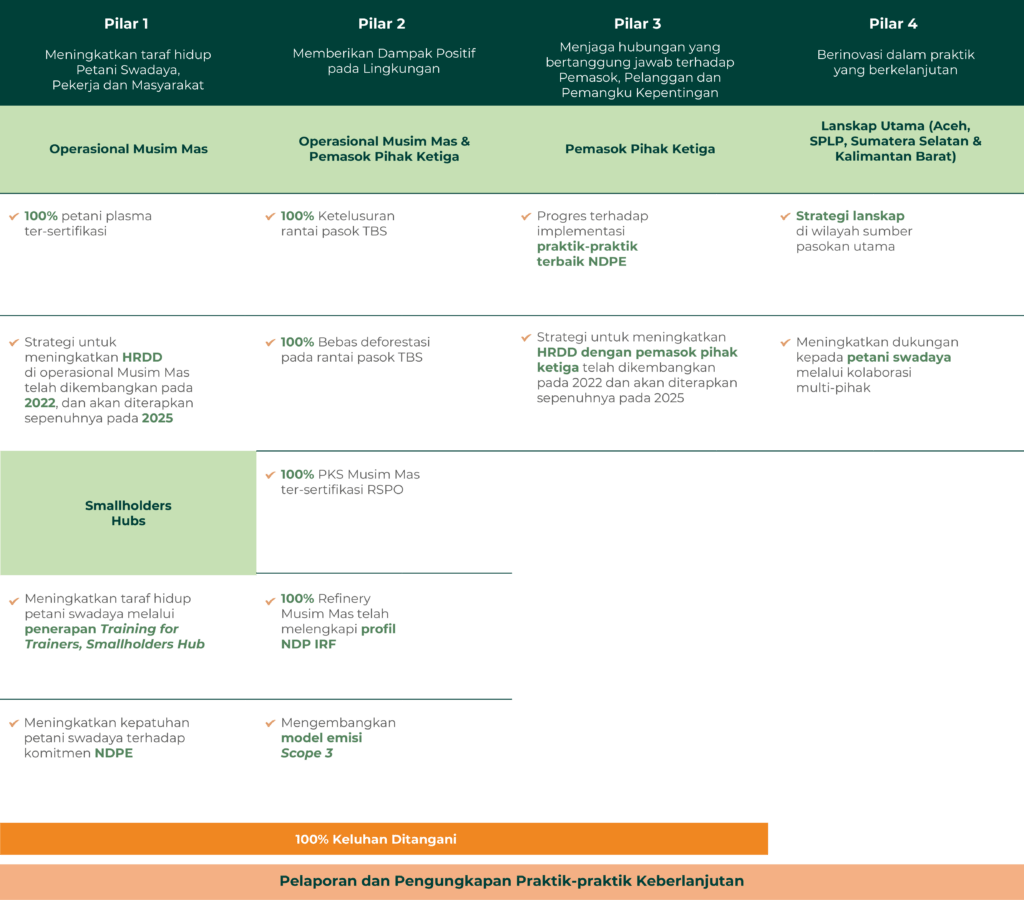
Task: Select the Pilar 2 header
Action: [x=383, y=24]
